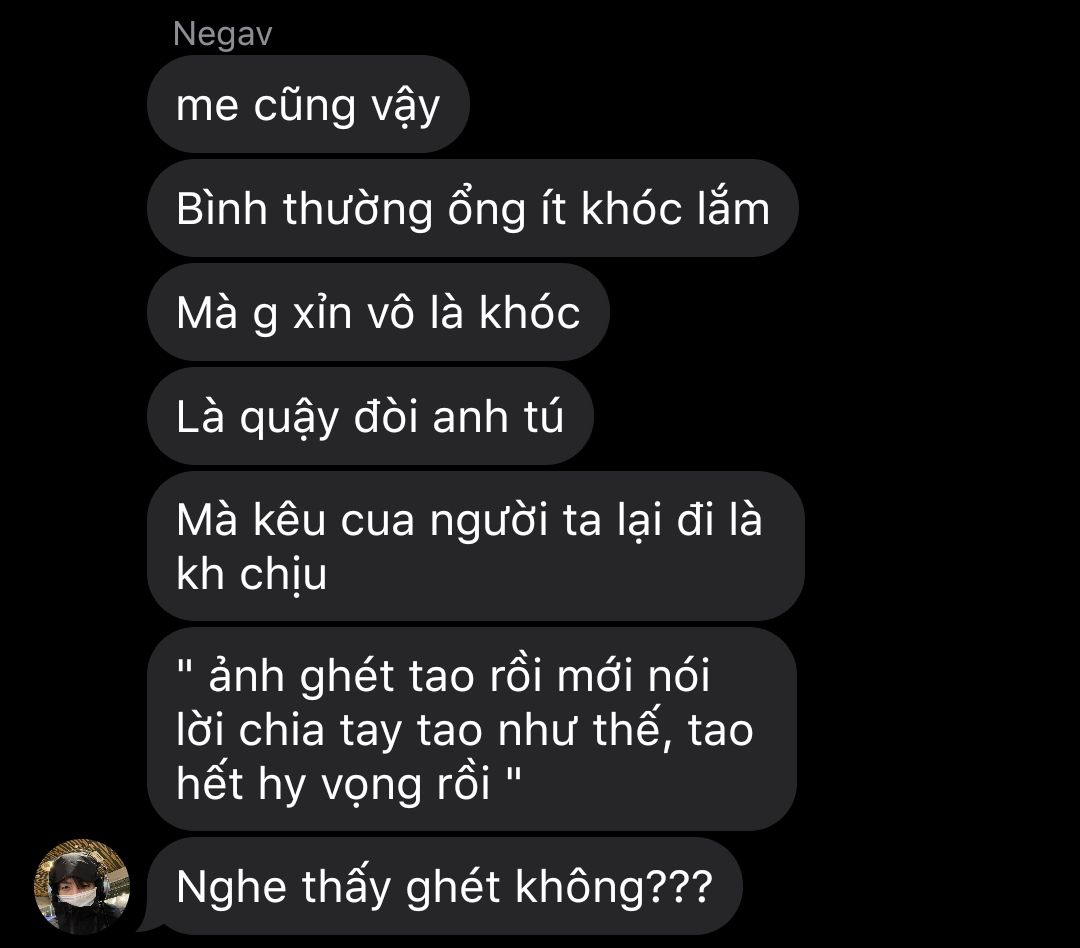Click the word "Bình" starting second message

(x=222, y=208)
